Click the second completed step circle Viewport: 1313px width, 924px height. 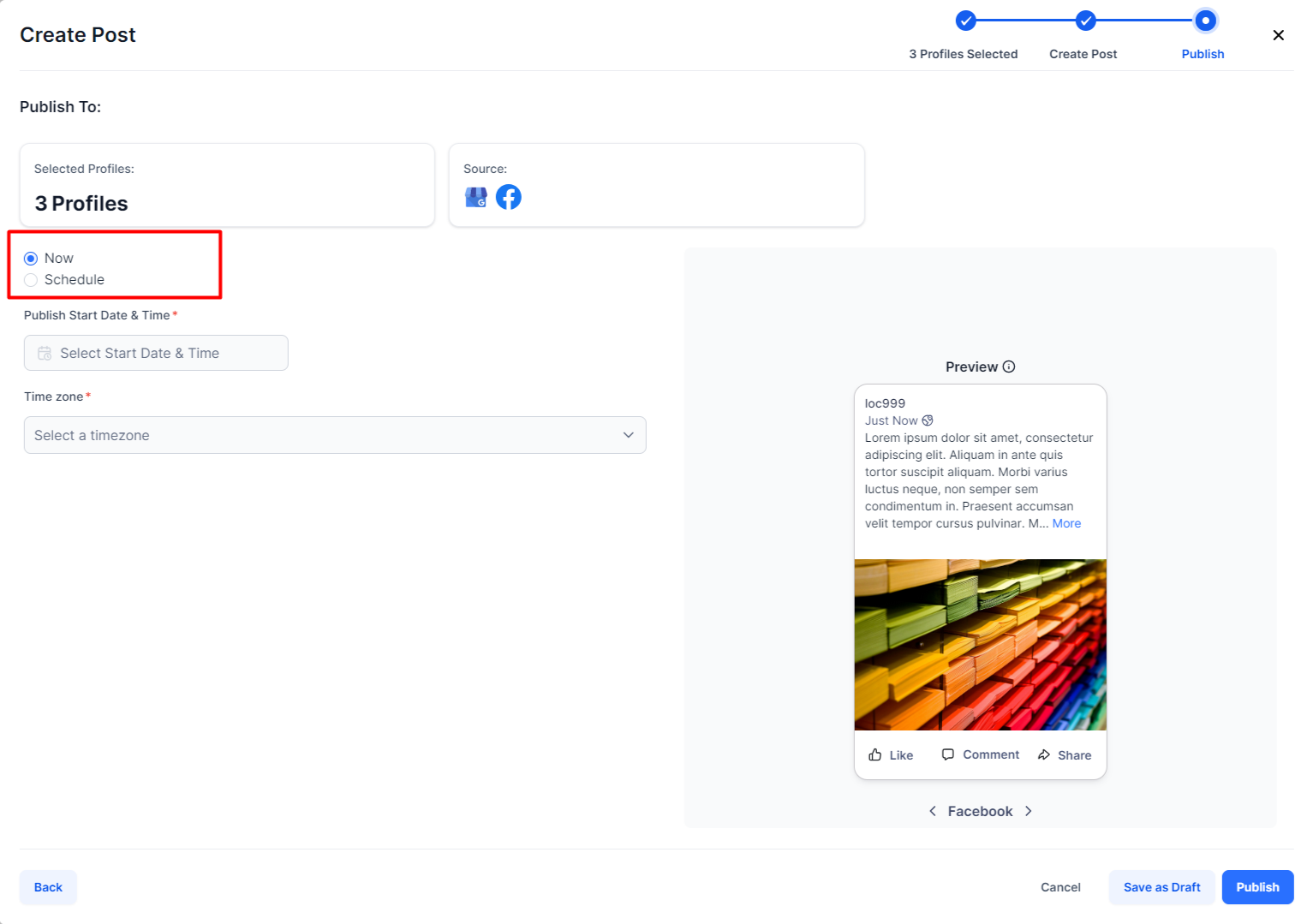tap(1086, 21)
